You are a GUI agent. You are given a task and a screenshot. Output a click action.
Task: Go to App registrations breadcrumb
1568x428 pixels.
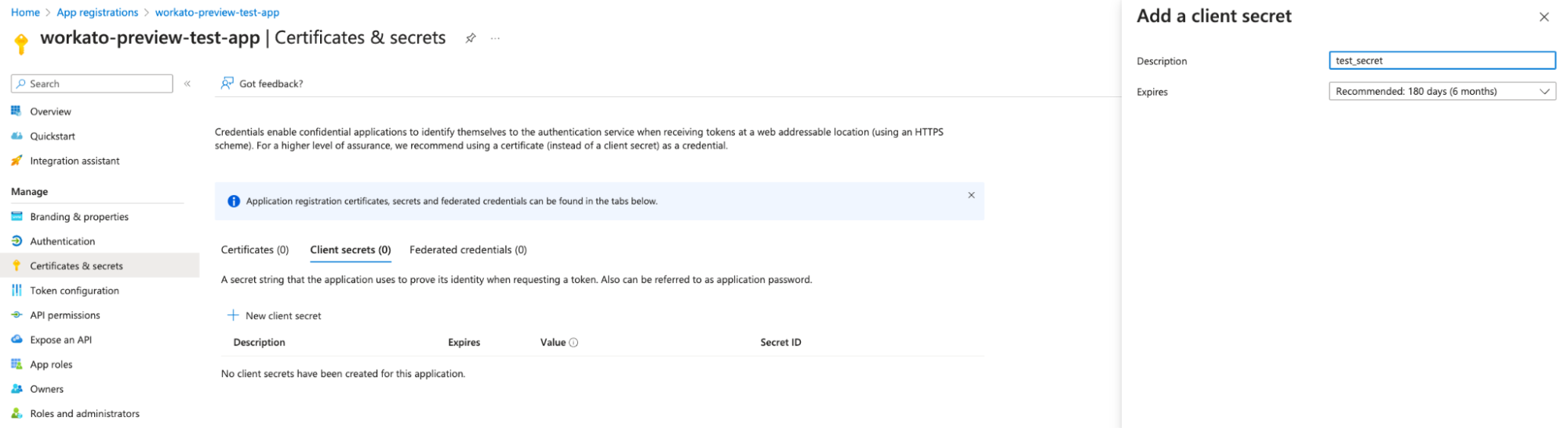tap(97, 13)
